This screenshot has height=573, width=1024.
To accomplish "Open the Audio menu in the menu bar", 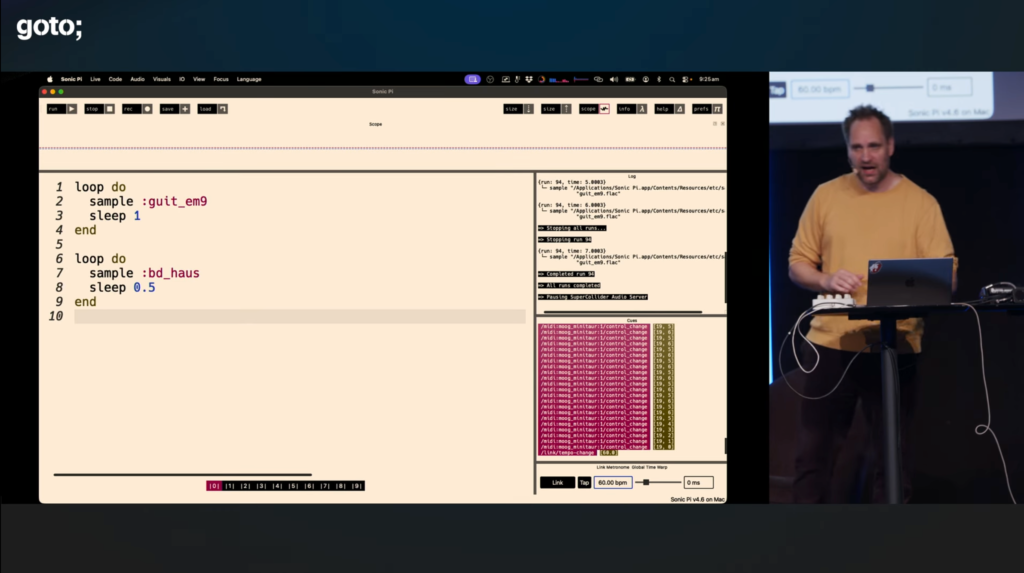I will tap(137, 79).
